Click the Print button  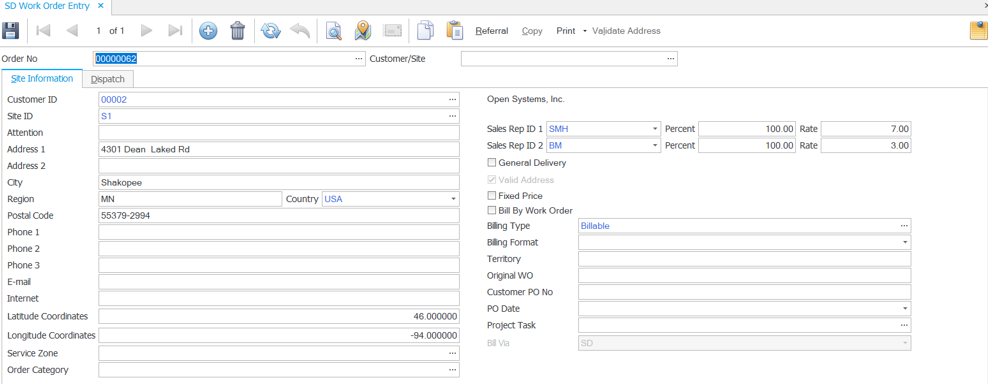[565, 31]
